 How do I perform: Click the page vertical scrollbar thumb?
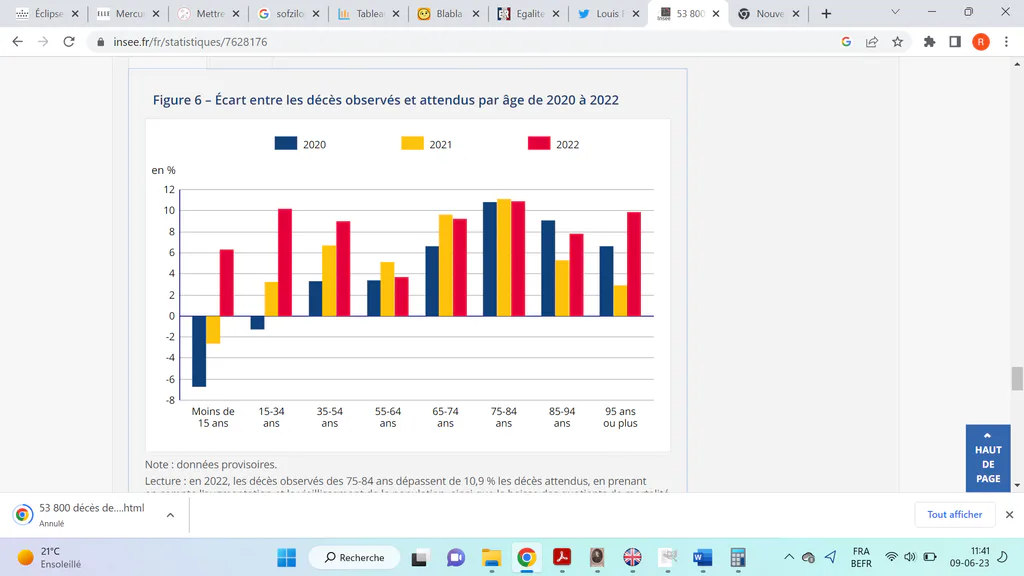click(x=1017, y=378)
